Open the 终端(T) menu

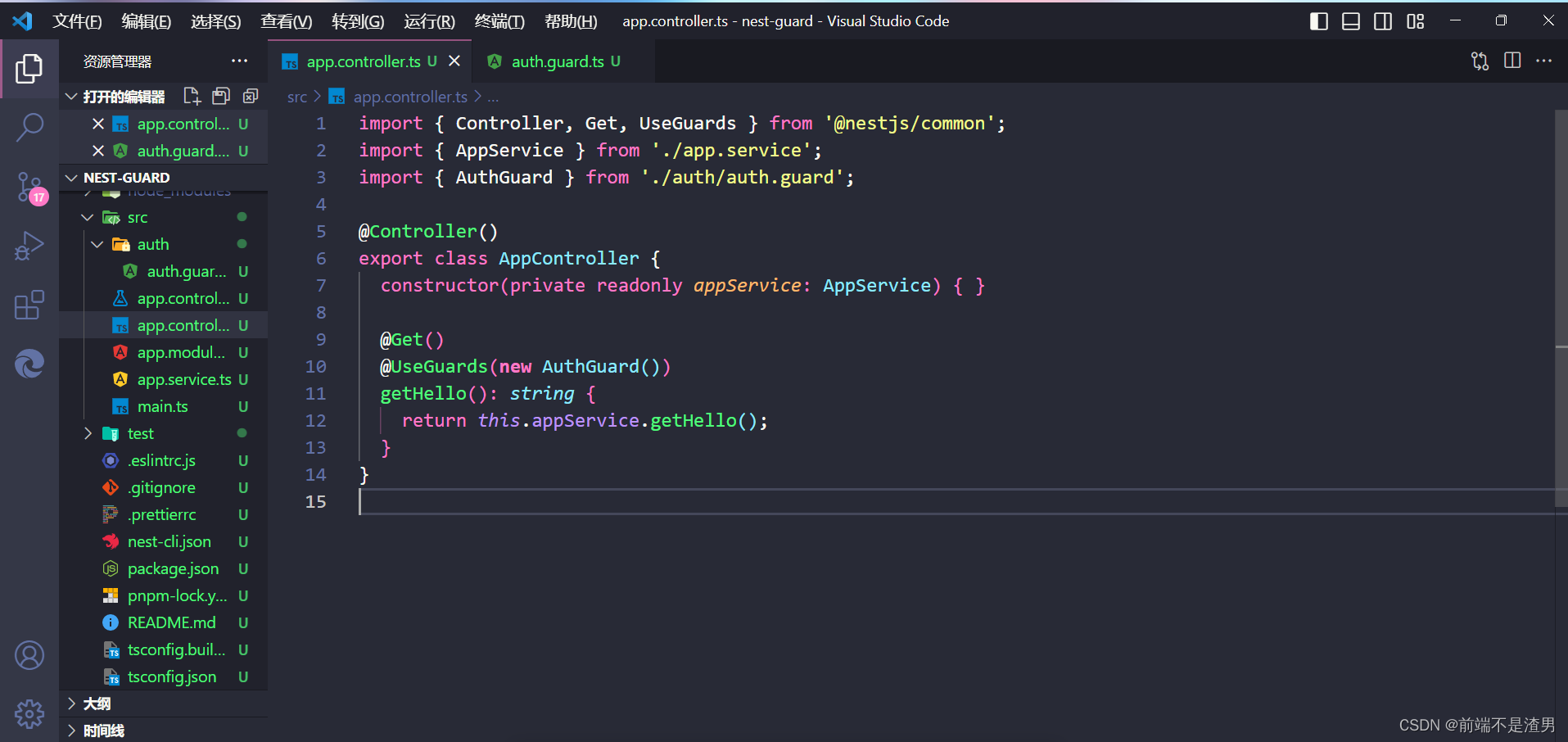(499, 21)
